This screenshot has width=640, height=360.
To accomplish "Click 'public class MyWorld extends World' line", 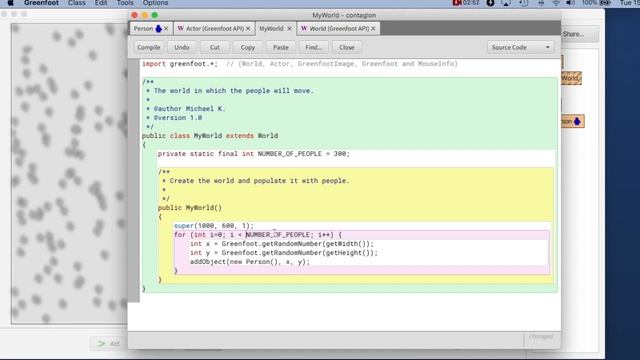I will pos(210,136).
